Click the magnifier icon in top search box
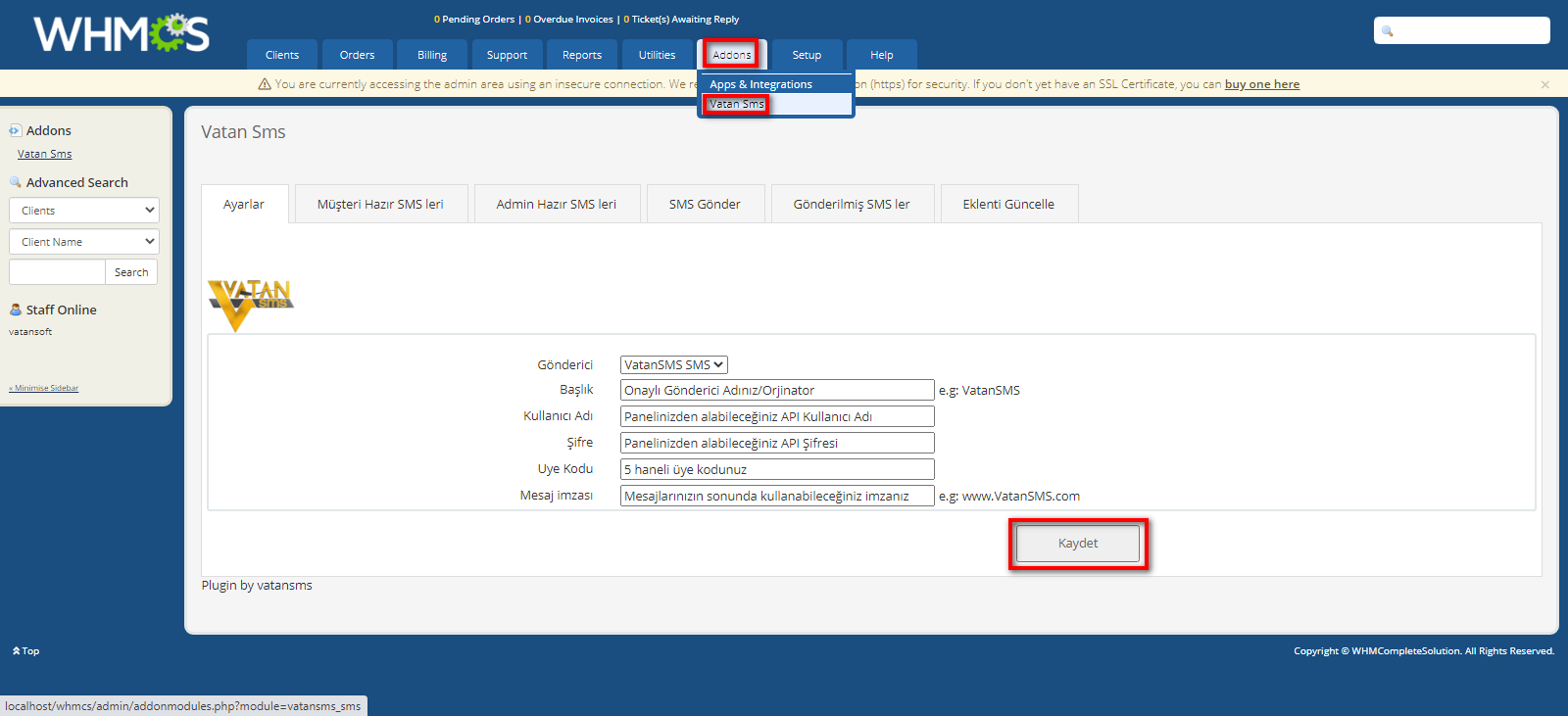This screenshot has height=716, width=1568. coord(1387,31)
